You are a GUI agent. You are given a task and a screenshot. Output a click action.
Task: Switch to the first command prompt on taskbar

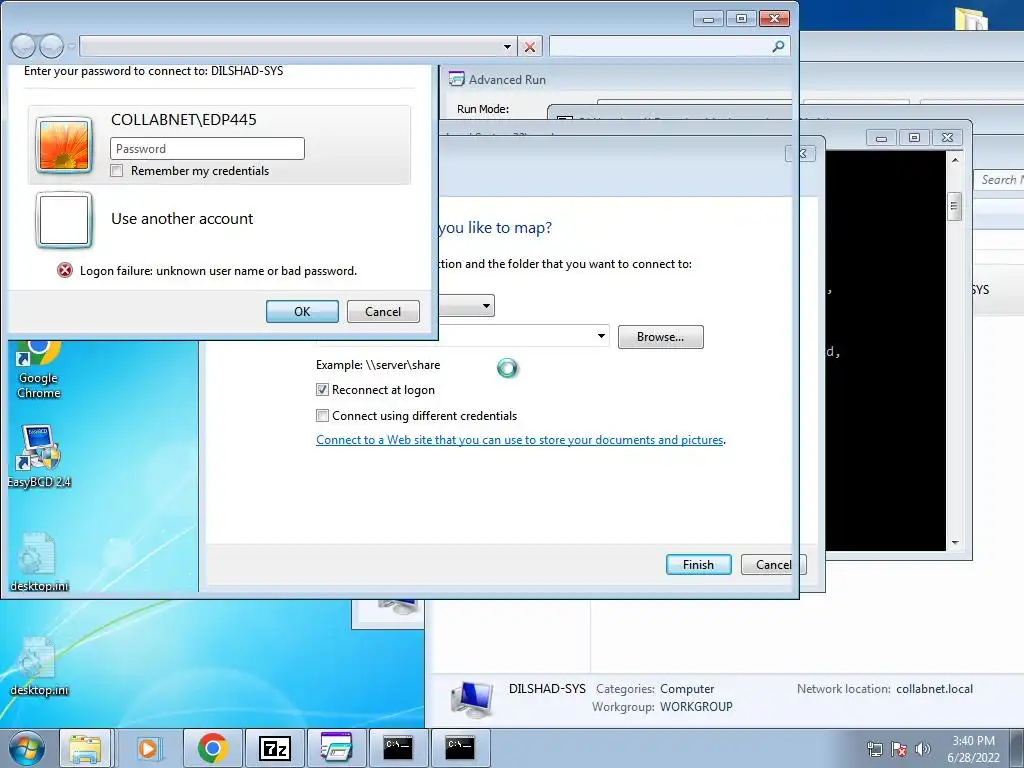click(x=398, y=748)
